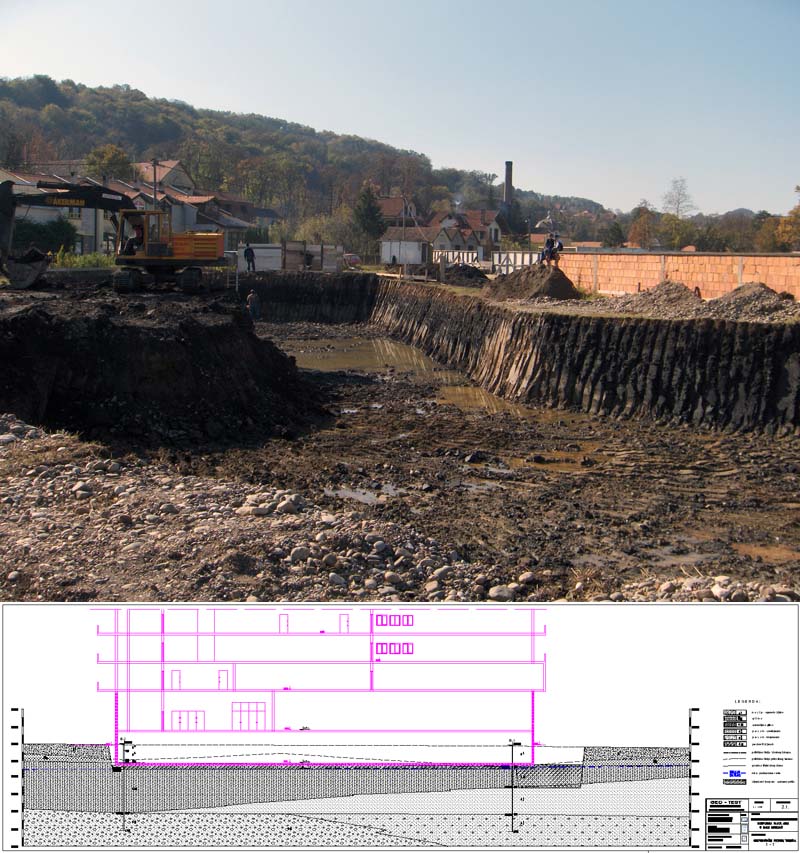This screenshot has width=800, height=853.
Task: Select the first hatch swatch in the legend
Action: pyautogui.click(x=734, y=713)
